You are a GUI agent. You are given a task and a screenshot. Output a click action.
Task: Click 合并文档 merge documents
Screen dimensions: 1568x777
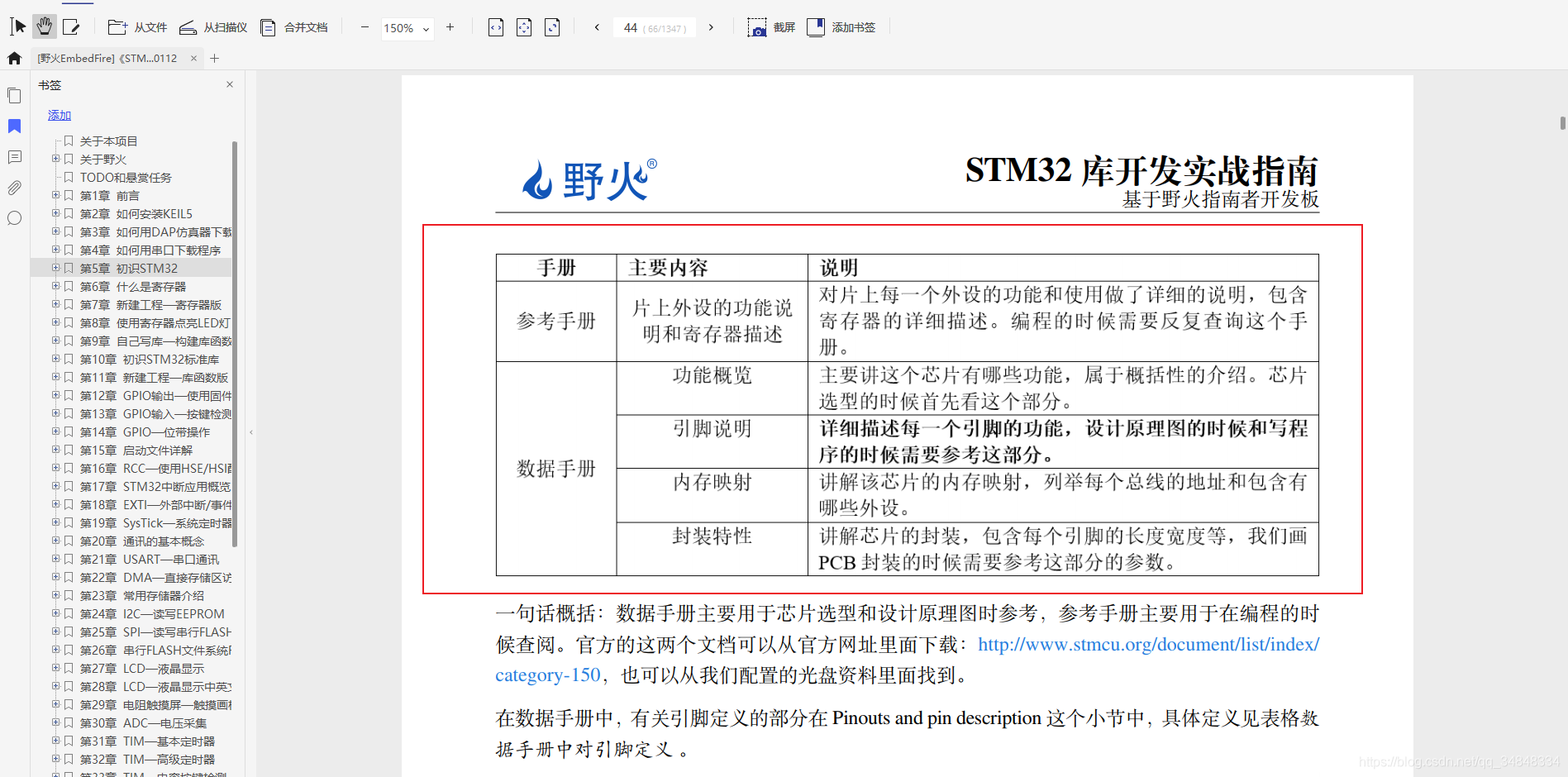[x=293, y=27]
